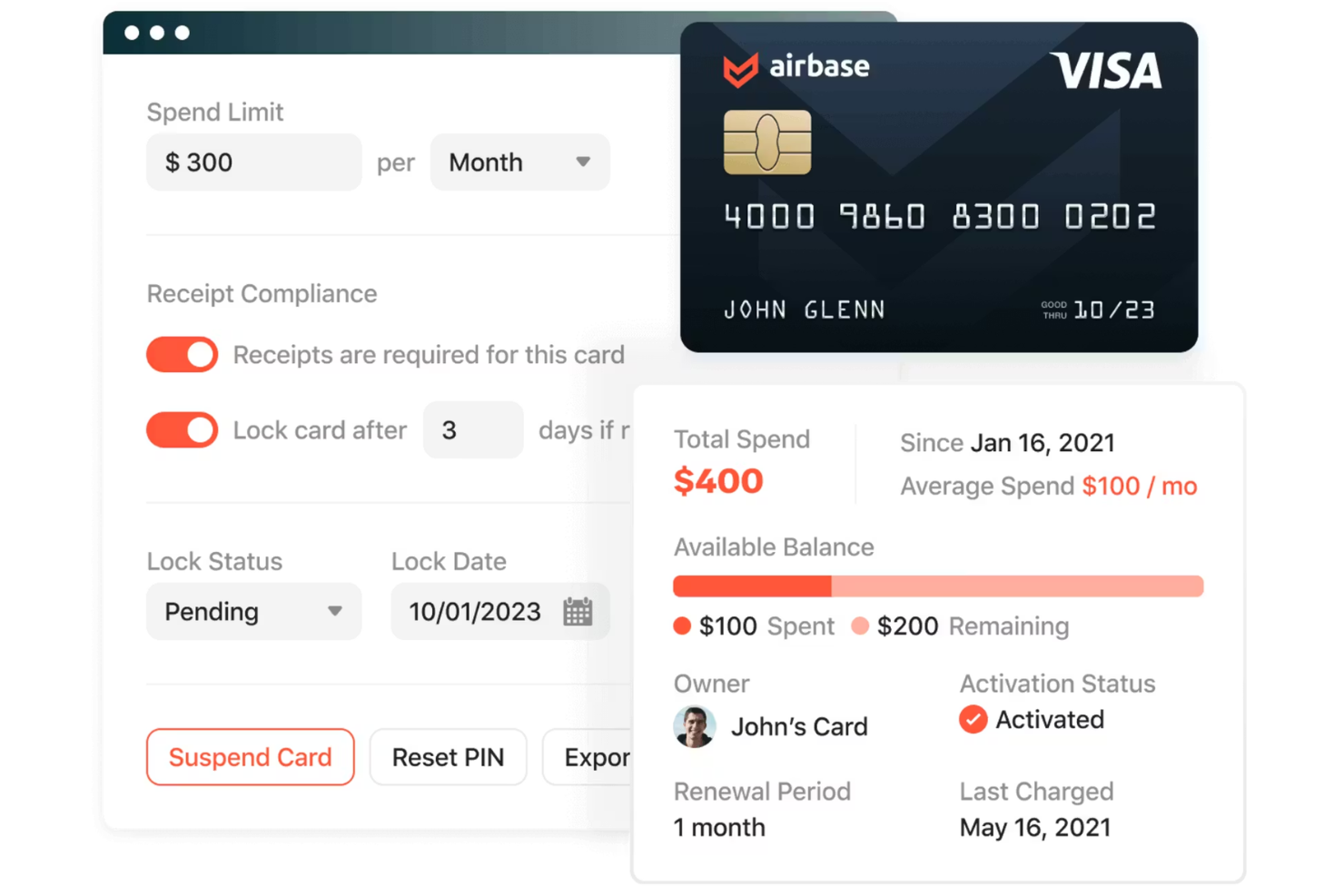Click the Suspend Card button
Viewport: 1344px width, 896px height.
(x=250, y=756)
